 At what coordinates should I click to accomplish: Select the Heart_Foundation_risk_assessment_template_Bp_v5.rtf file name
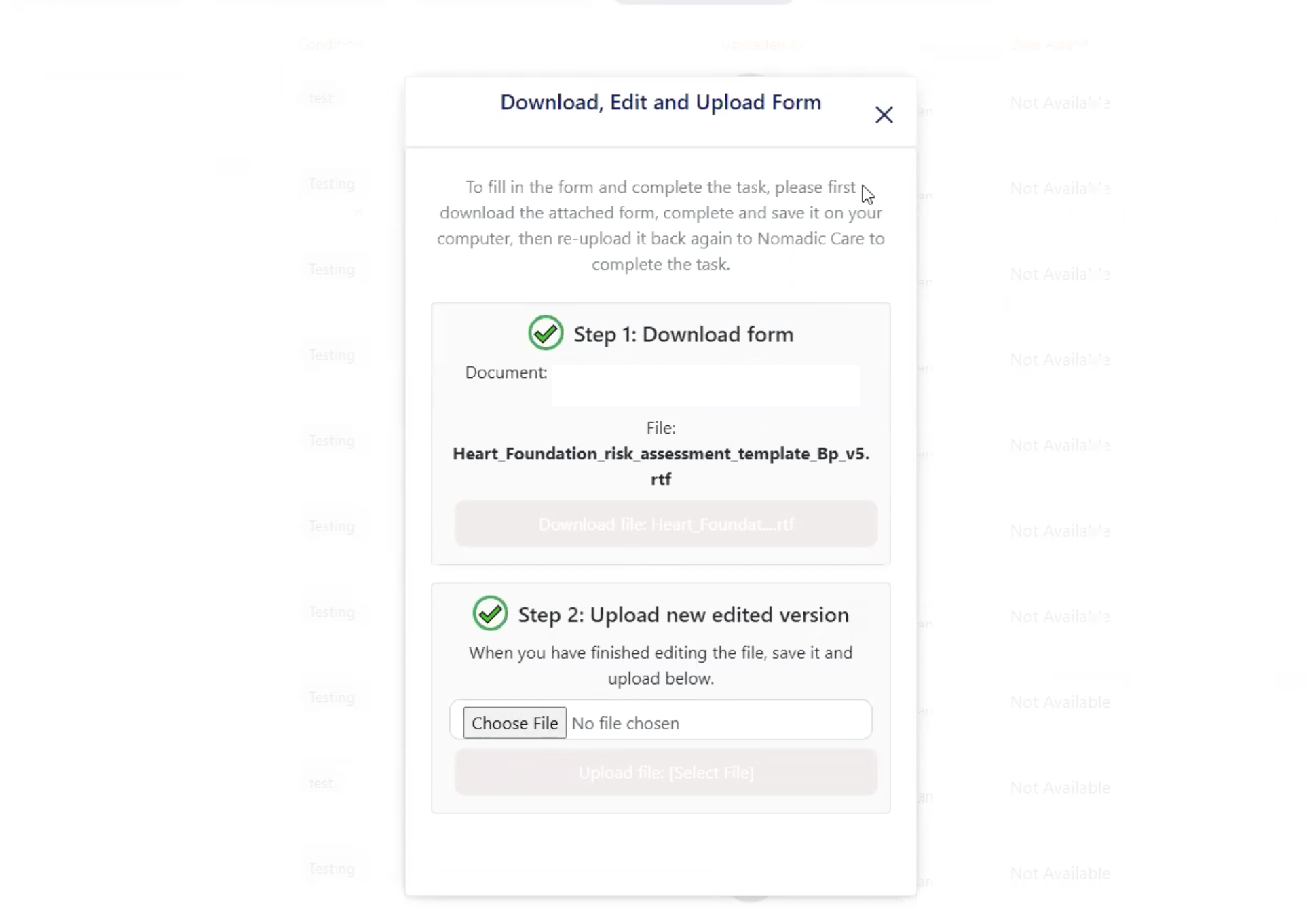click(x=660, y=465)
